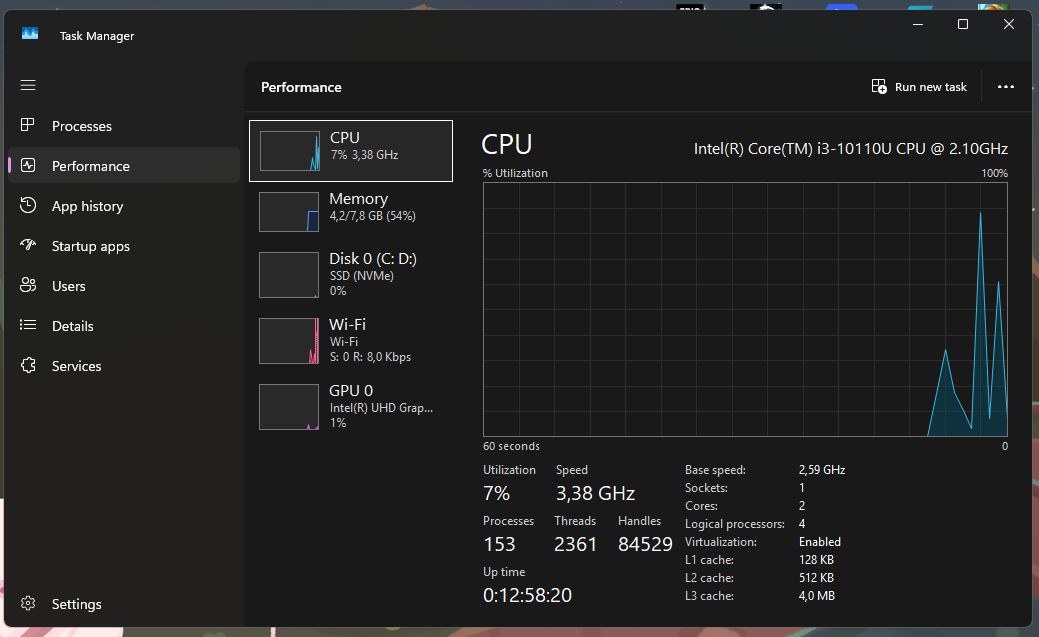Click the L2 cache 512 KB value
The image size is (1039, 637).
[816, 578]
